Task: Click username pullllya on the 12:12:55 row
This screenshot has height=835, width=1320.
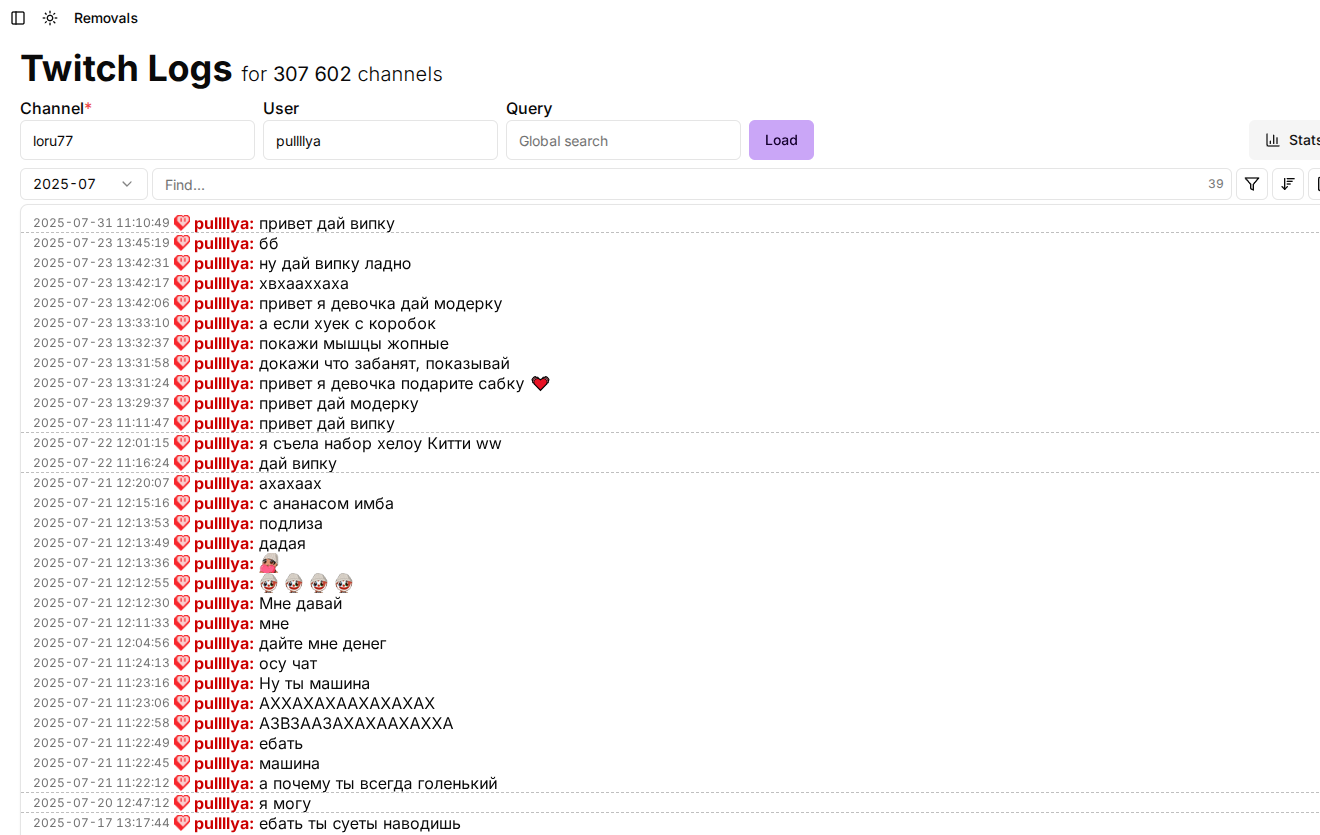Action: [x=224, y=583]
